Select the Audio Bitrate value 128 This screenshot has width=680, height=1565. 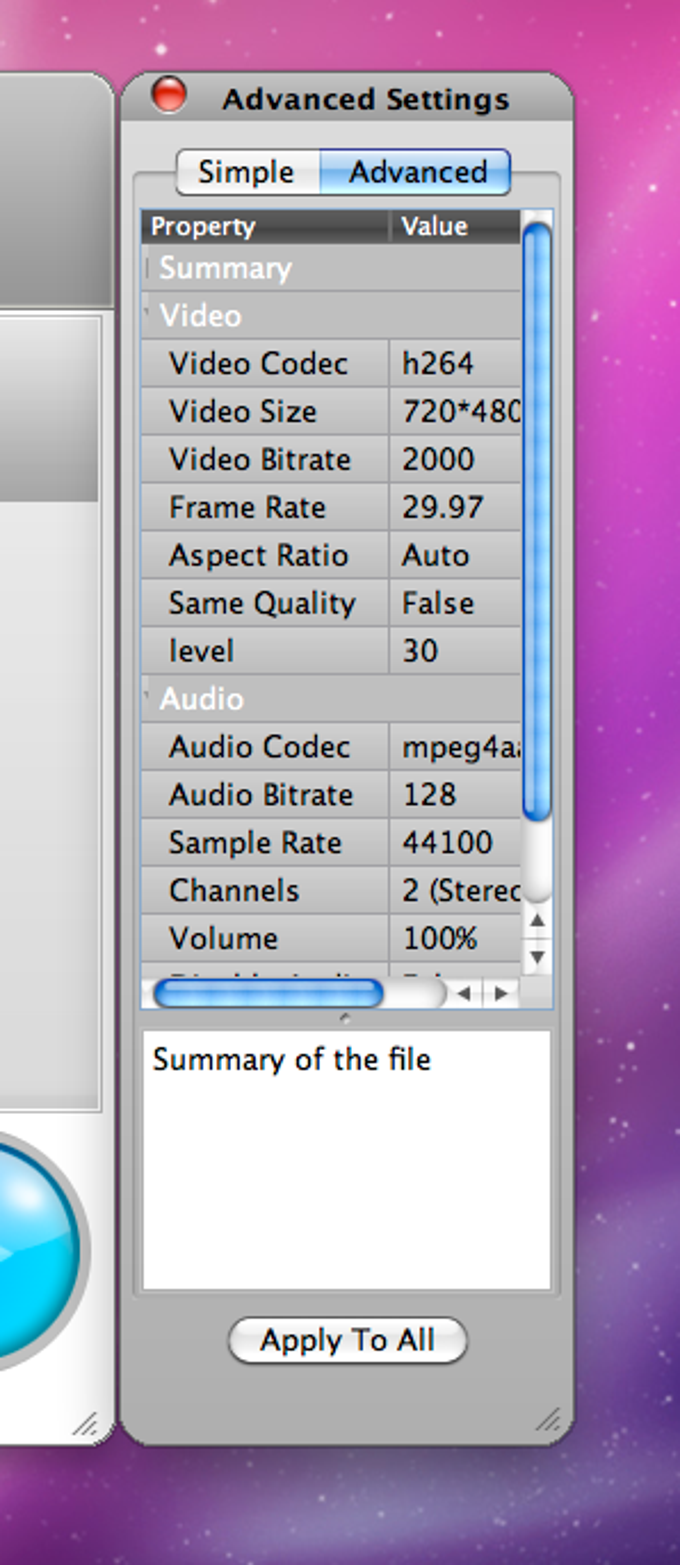tap(429, 795)
